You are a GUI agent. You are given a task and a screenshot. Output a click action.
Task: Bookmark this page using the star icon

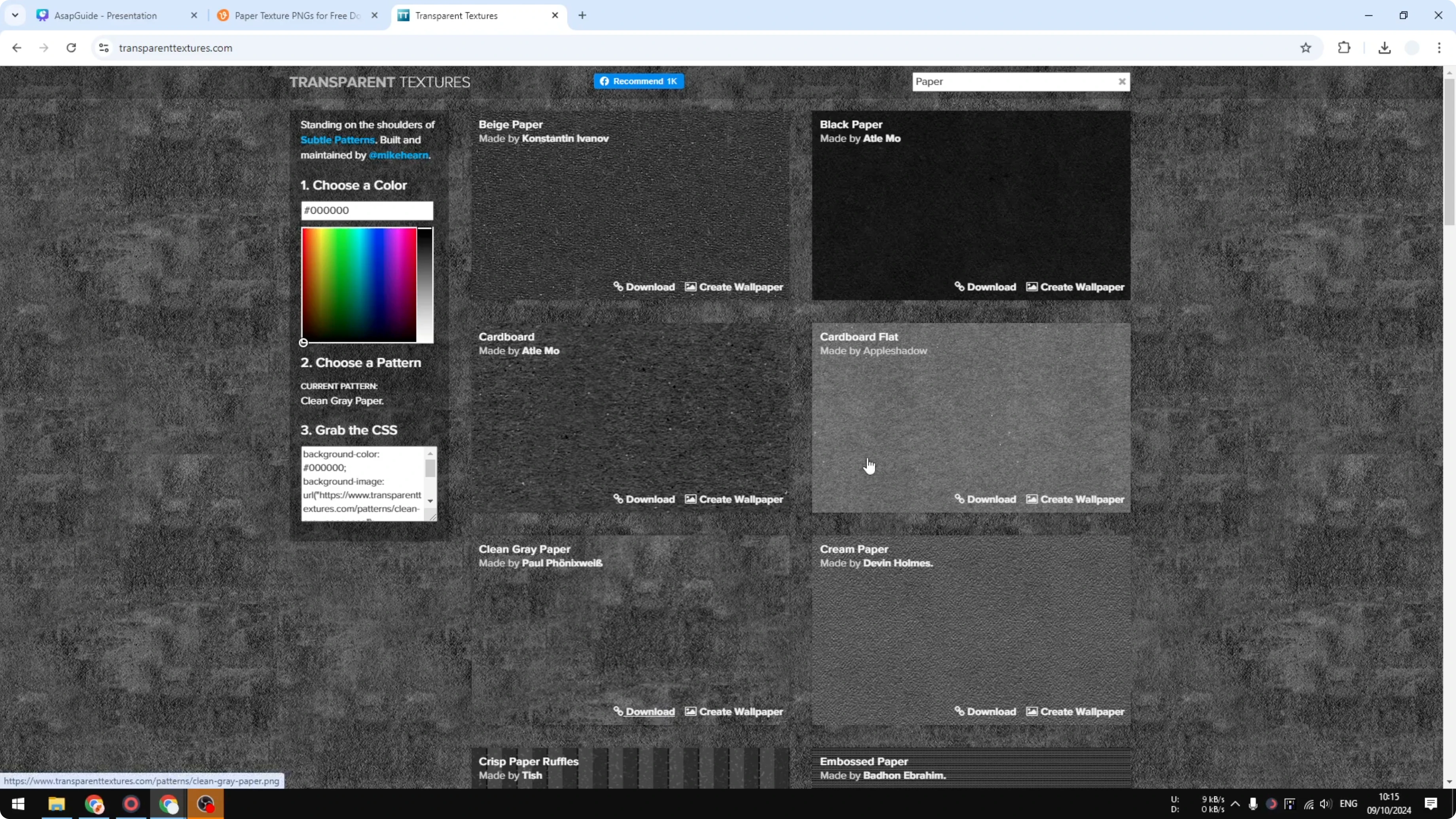pyautogui.click(x=1306, y=47)
